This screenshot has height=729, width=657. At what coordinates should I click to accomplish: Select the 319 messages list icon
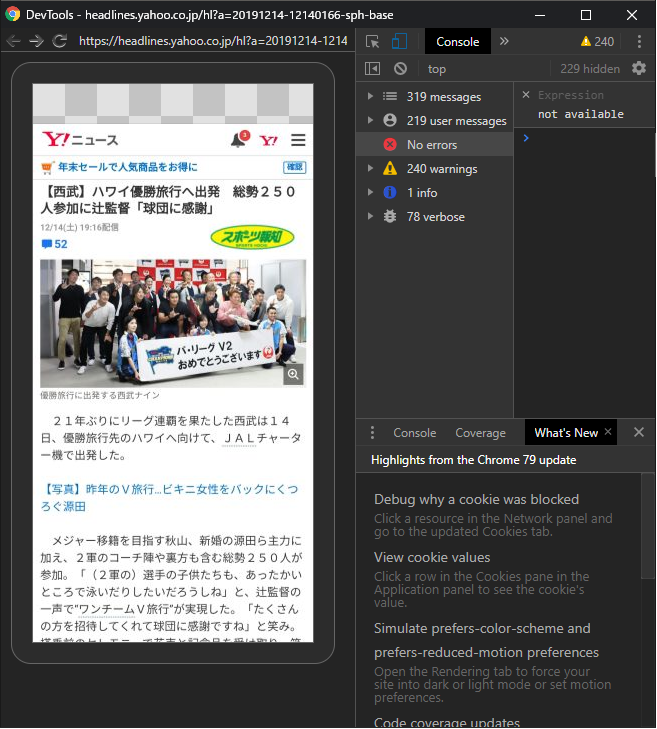390,96
